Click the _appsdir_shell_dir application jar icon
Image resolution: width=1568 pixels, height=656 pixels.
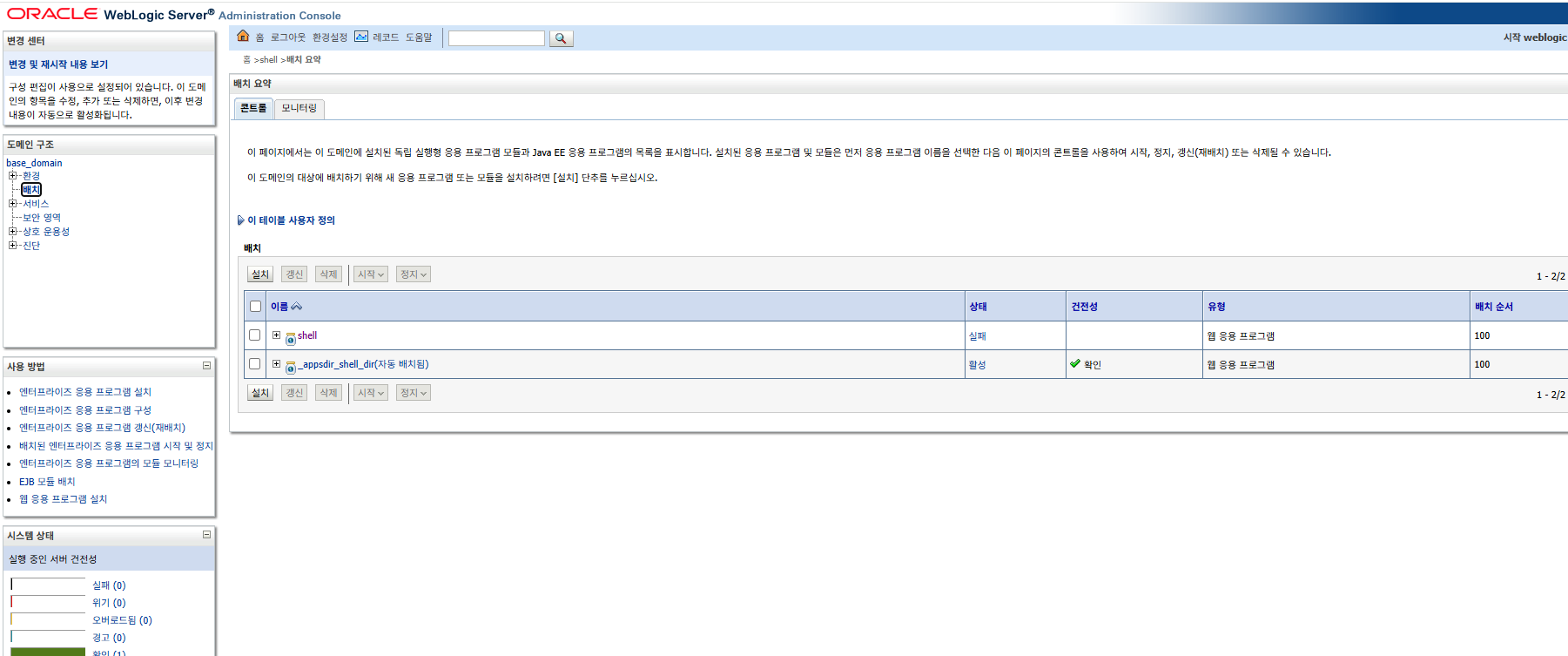[291, 367]
